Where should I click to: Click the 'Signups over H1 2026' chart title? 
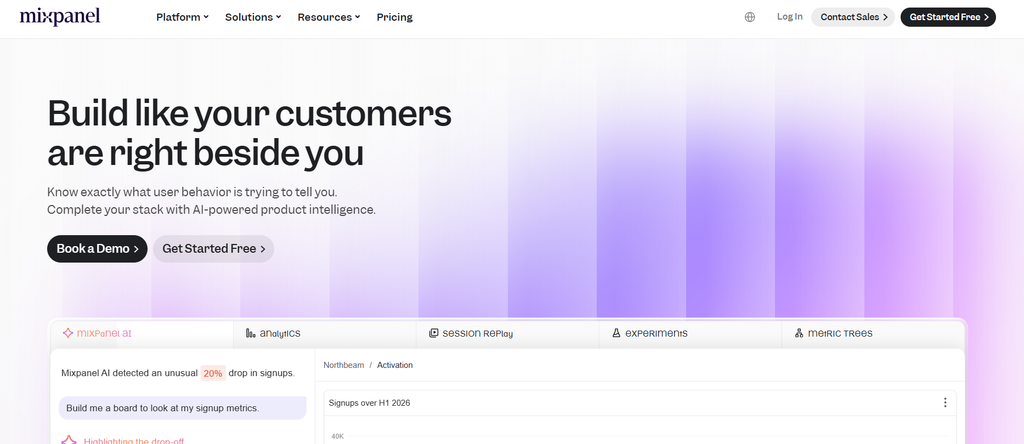pyautogui.click(x=370, y=403)
